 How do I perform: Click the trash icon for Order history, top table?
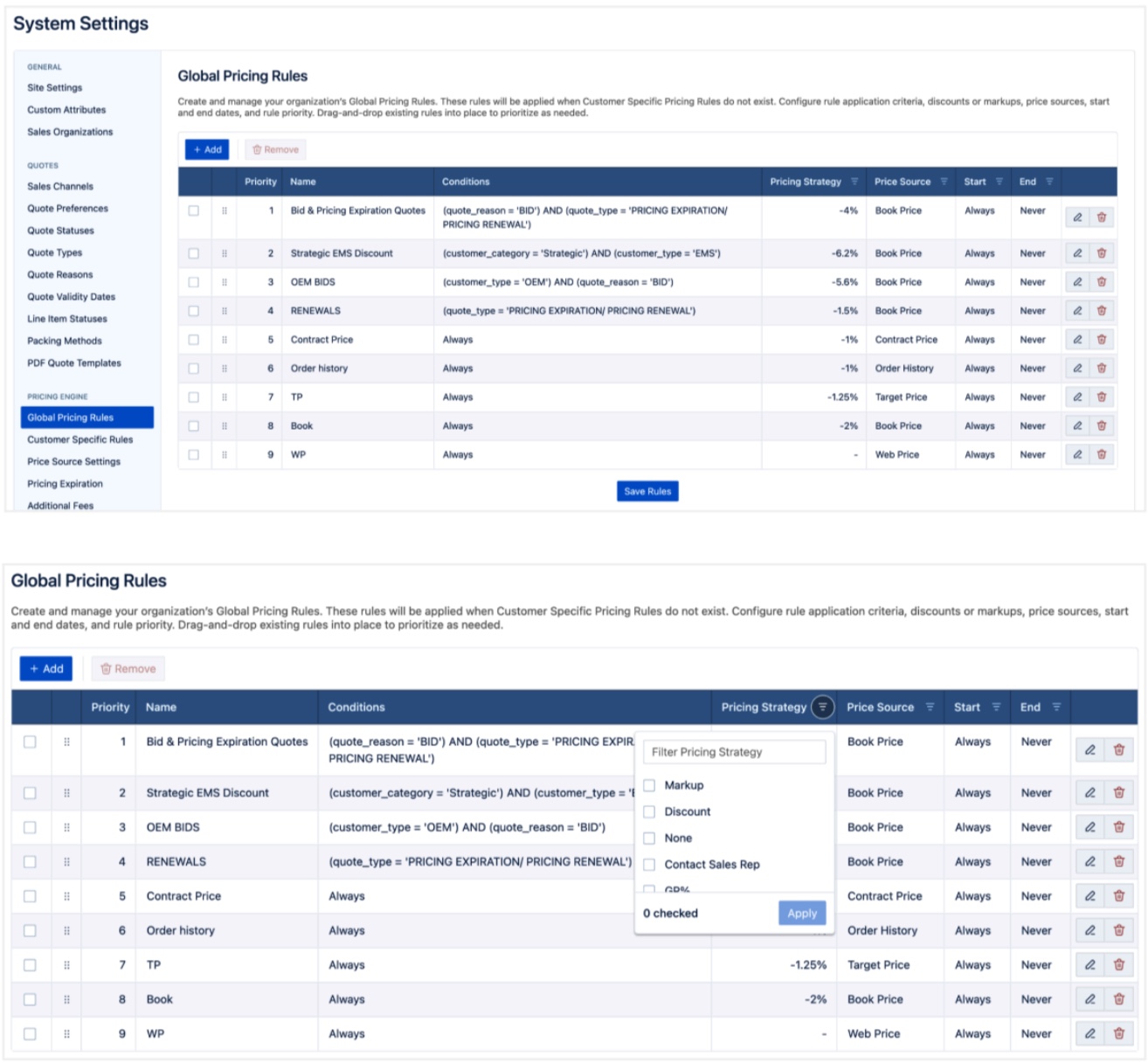[1102, 369]
